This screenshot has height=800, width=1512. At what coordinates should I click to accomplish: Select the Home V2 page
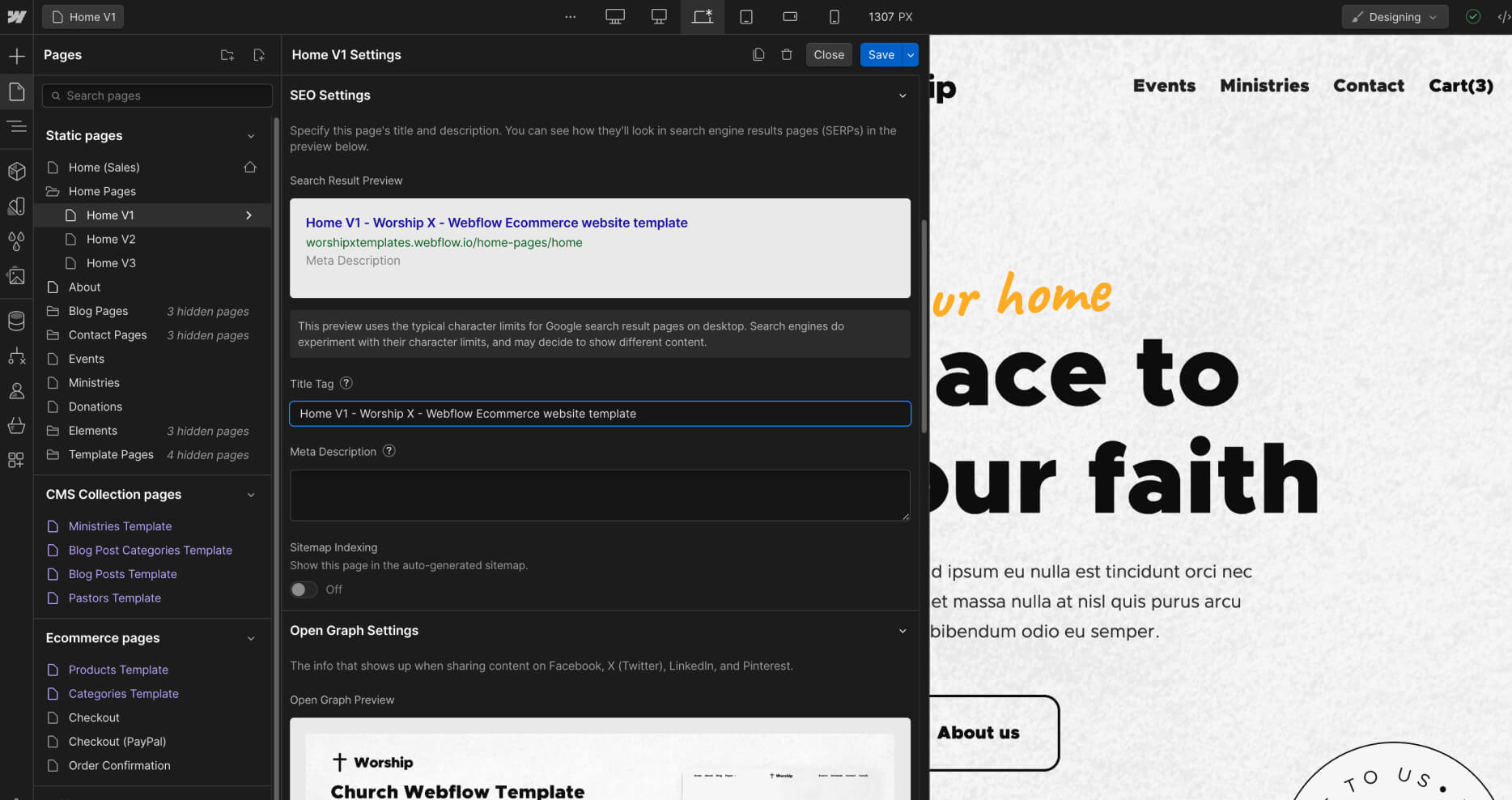[x=111, y=239]
